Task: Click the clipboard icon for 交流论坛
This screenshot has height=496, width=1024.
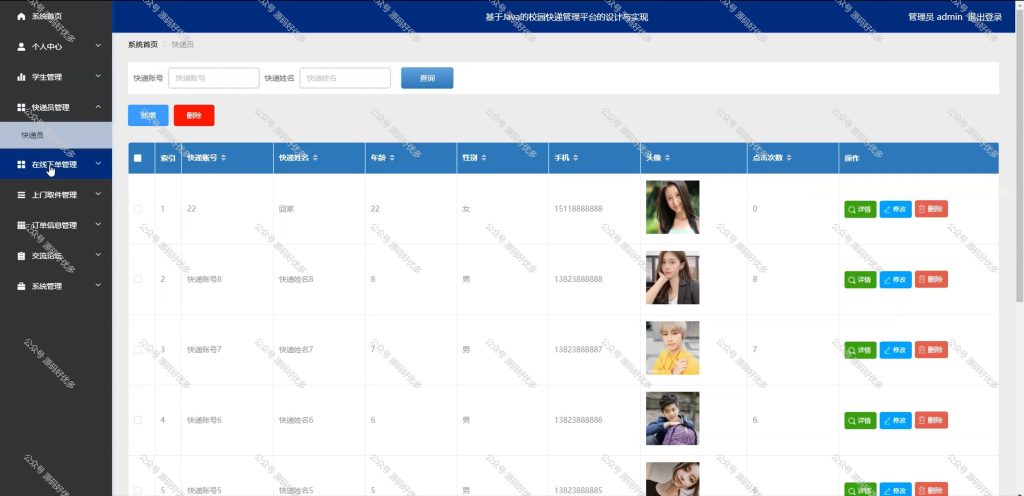Action: [x=21, y=256]
